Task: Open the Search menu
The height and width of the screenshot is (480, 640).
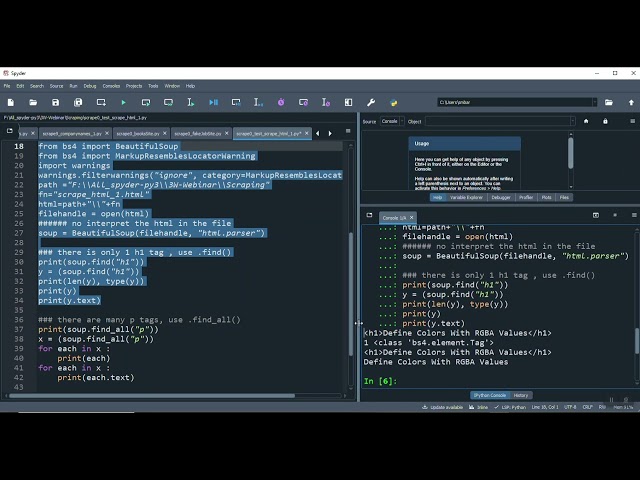Action: (37, 86)
